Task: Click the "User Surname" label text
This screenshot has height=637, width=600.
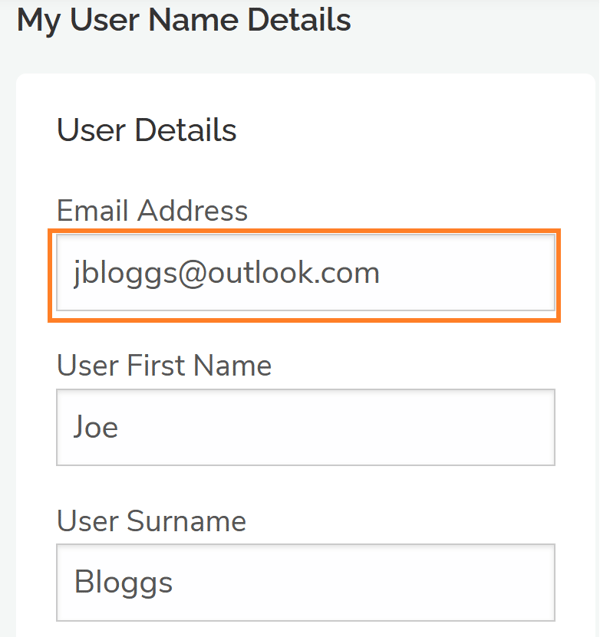Action: (x=151, y=521)
